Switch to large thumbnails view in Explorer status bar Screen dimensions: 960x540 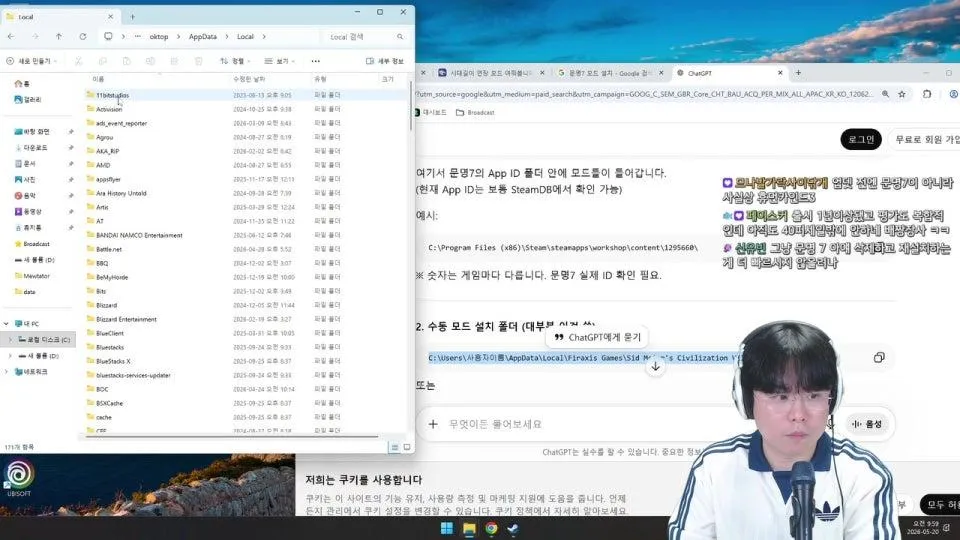pos(407,448)
